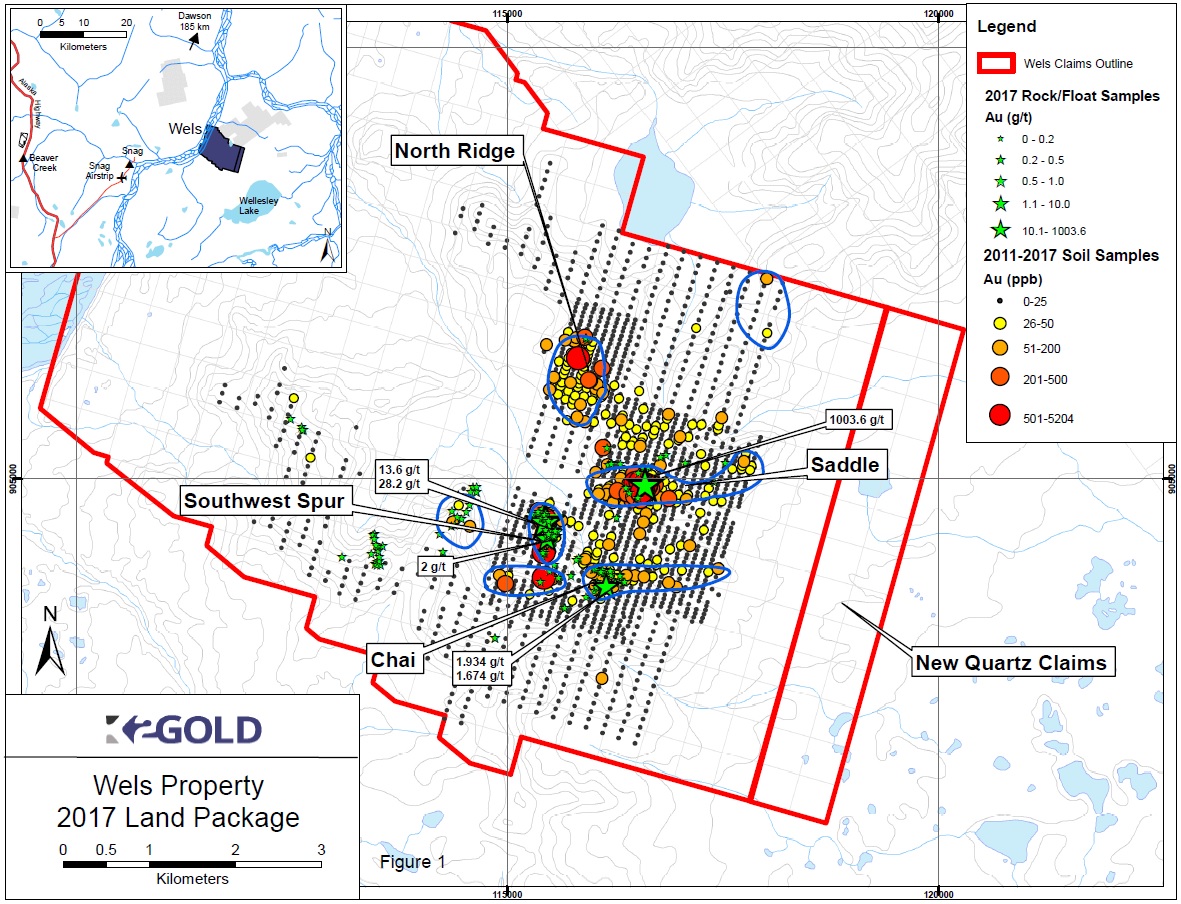Image resolution: width=1181 pixels, height=904 pixels.
Task: Select the 1.934 g/t and 1.674 g/t label box
Action: [480, 669]
